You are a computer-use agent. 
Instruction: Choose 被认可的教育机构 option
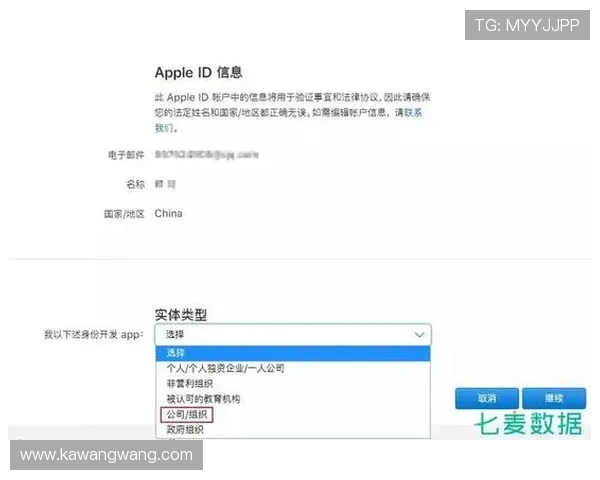tap(293, 399)
